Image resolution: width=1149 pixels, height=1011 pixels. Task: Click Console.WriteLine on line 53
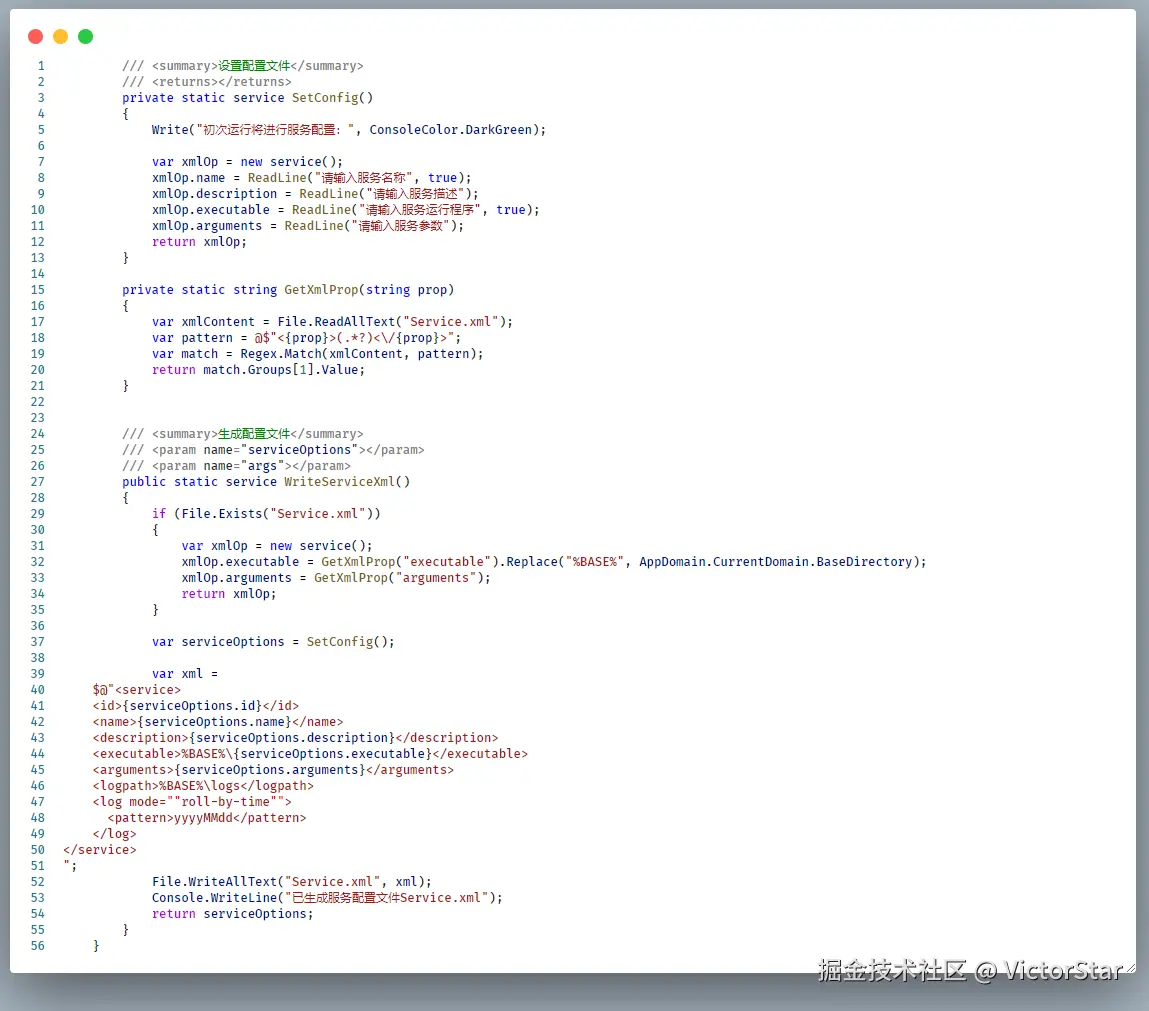[214, 899]
